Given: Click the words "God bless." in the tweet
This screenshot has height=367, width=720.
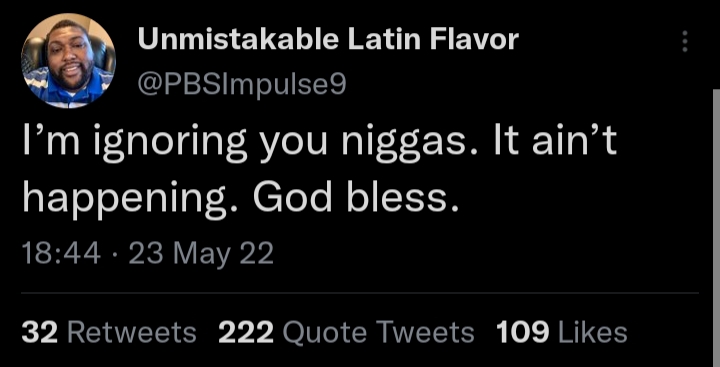Looking at the screenshot, I should point(356,198).
